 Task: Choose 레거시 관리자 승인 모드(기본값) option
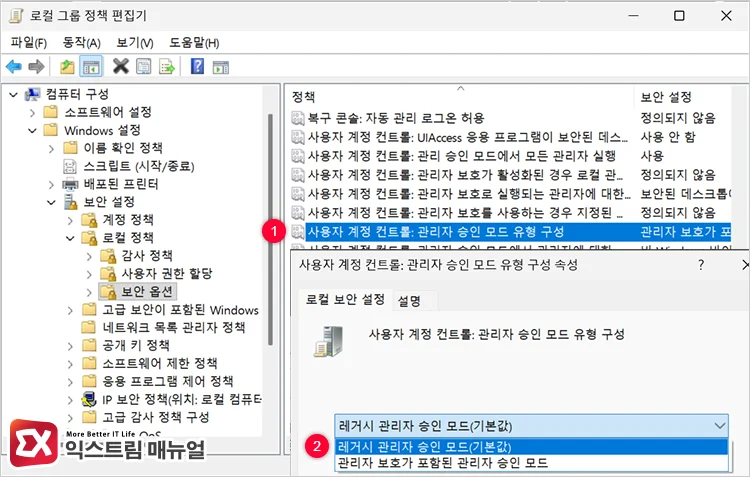coord(531,447)
